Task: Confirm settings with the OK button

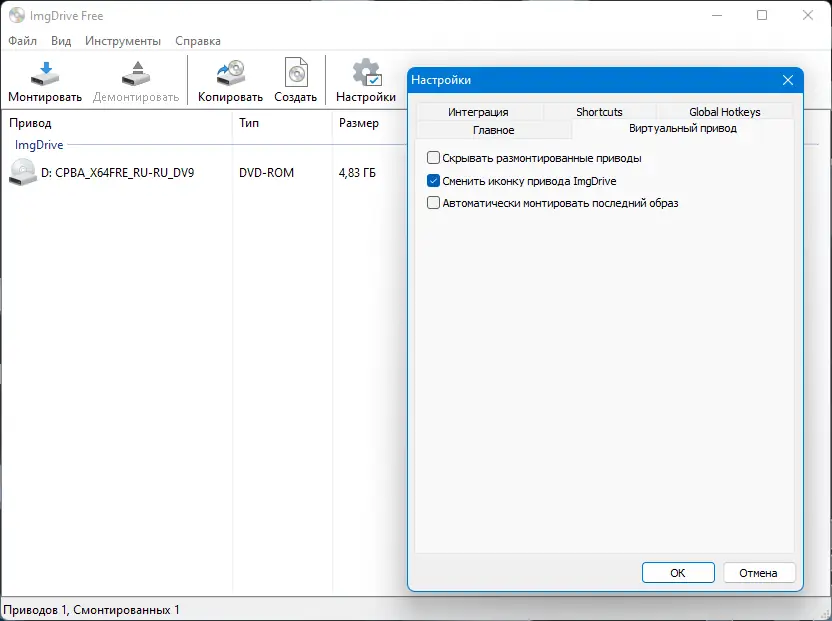Action: pos(678,573)
